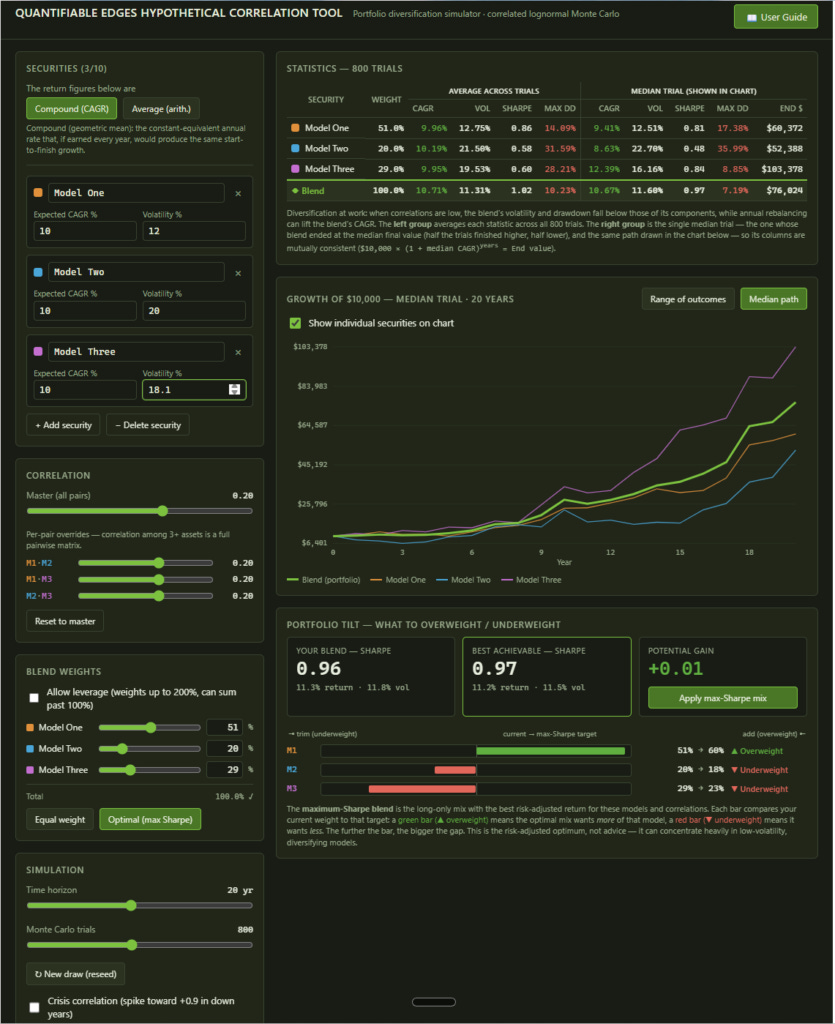
Task: Remove Model Three with its X icon
Action: click(238, 352)
